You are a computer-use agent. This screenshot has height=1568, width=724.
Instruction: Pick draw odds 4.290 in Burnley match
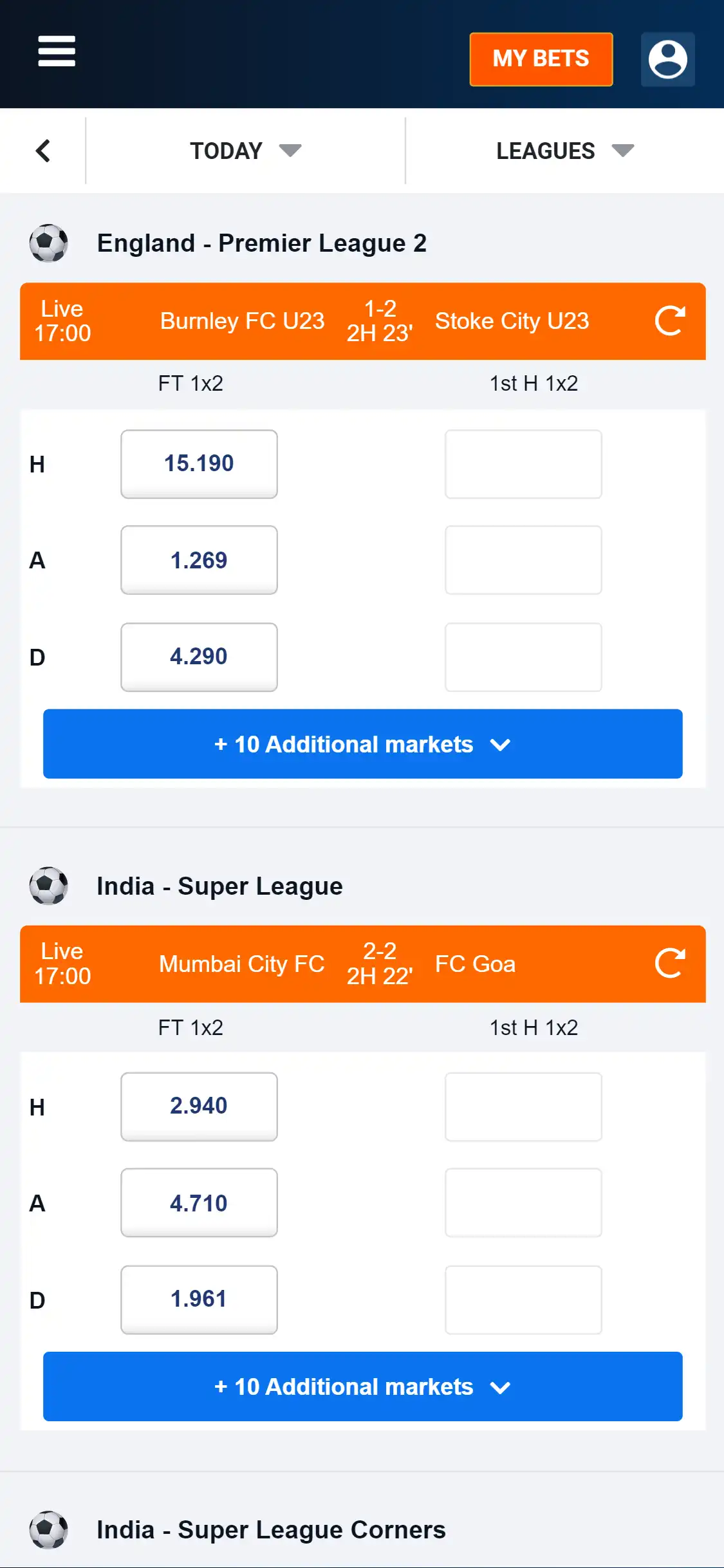[199, 657]
